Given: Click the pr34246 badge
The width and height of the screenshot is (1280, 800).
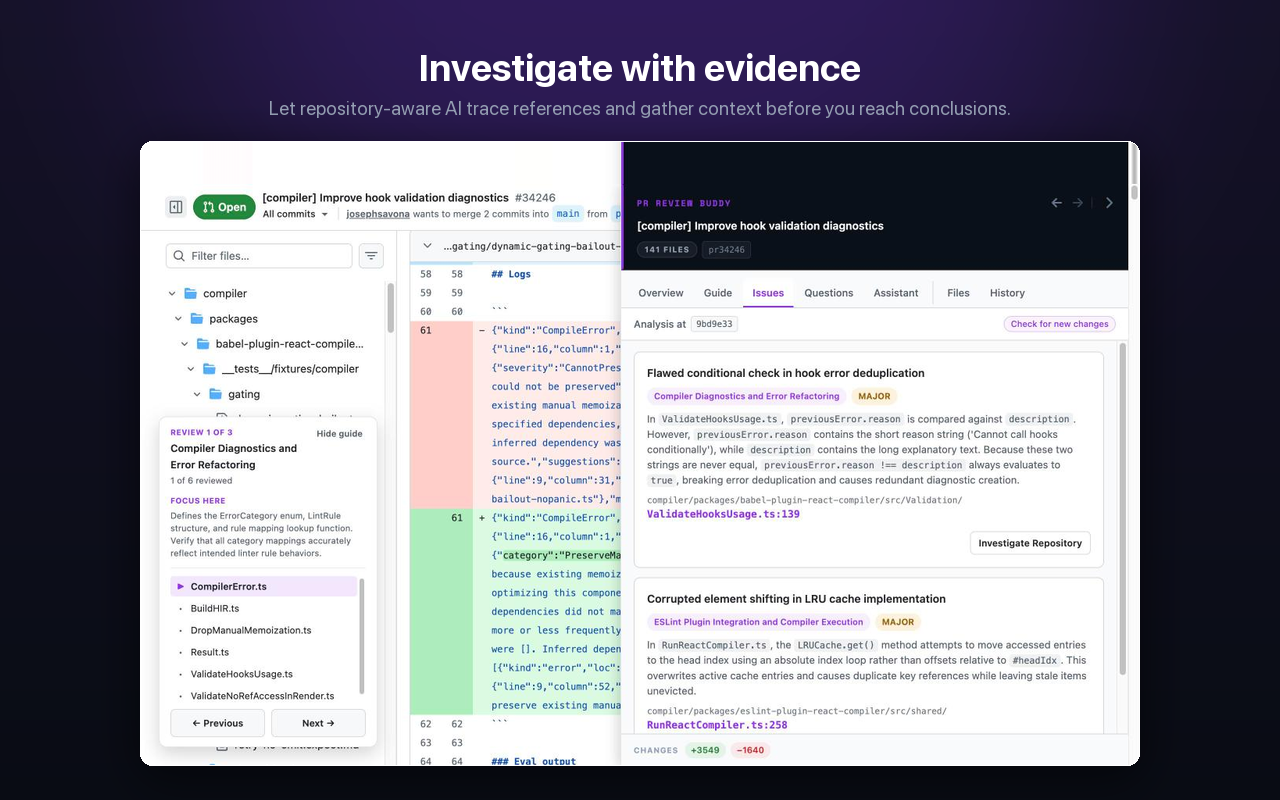Looking at the screenshot, I should click(726, 250).
